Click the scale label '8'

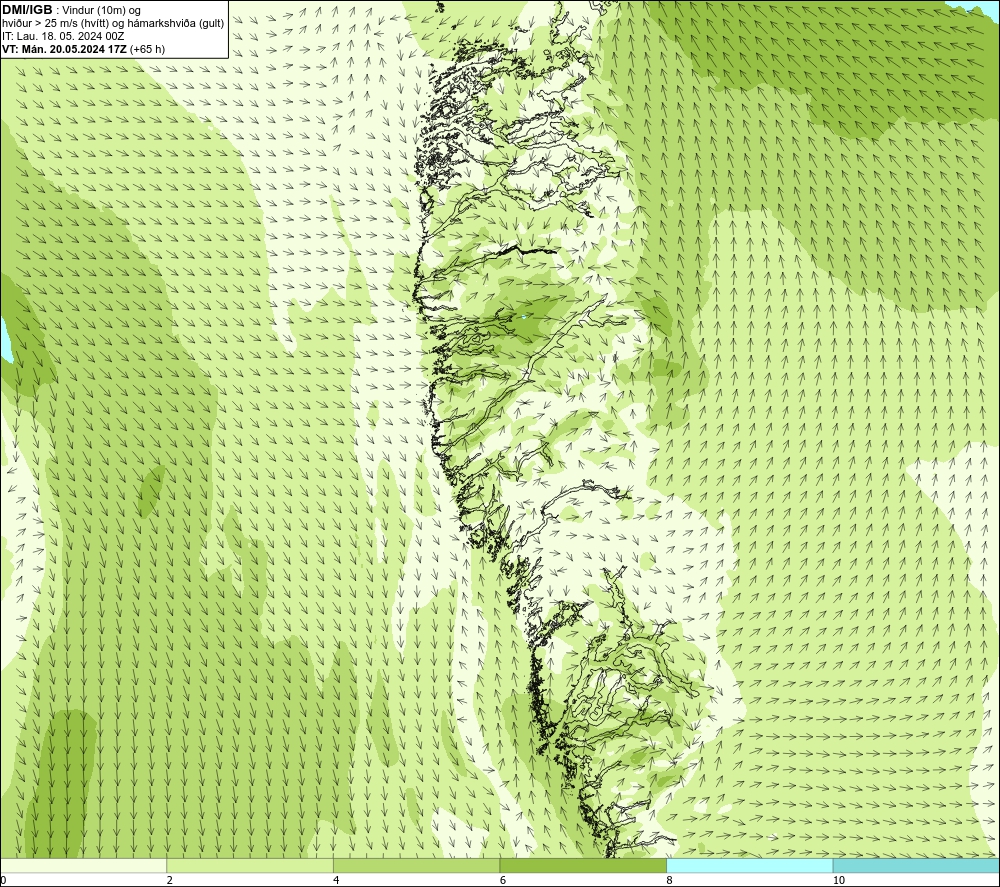point(670,880)
